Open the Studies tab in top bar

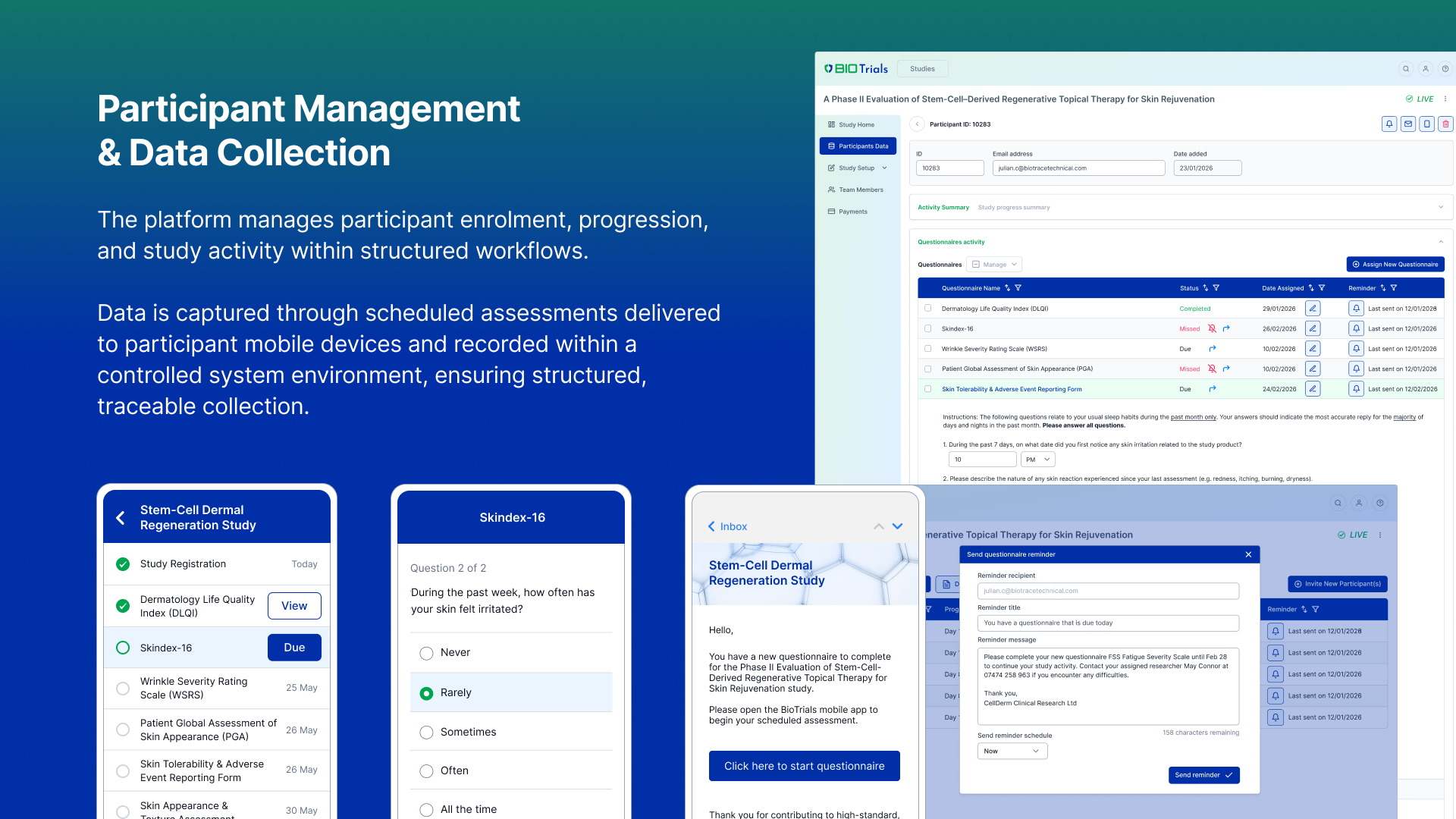[922, 69]
